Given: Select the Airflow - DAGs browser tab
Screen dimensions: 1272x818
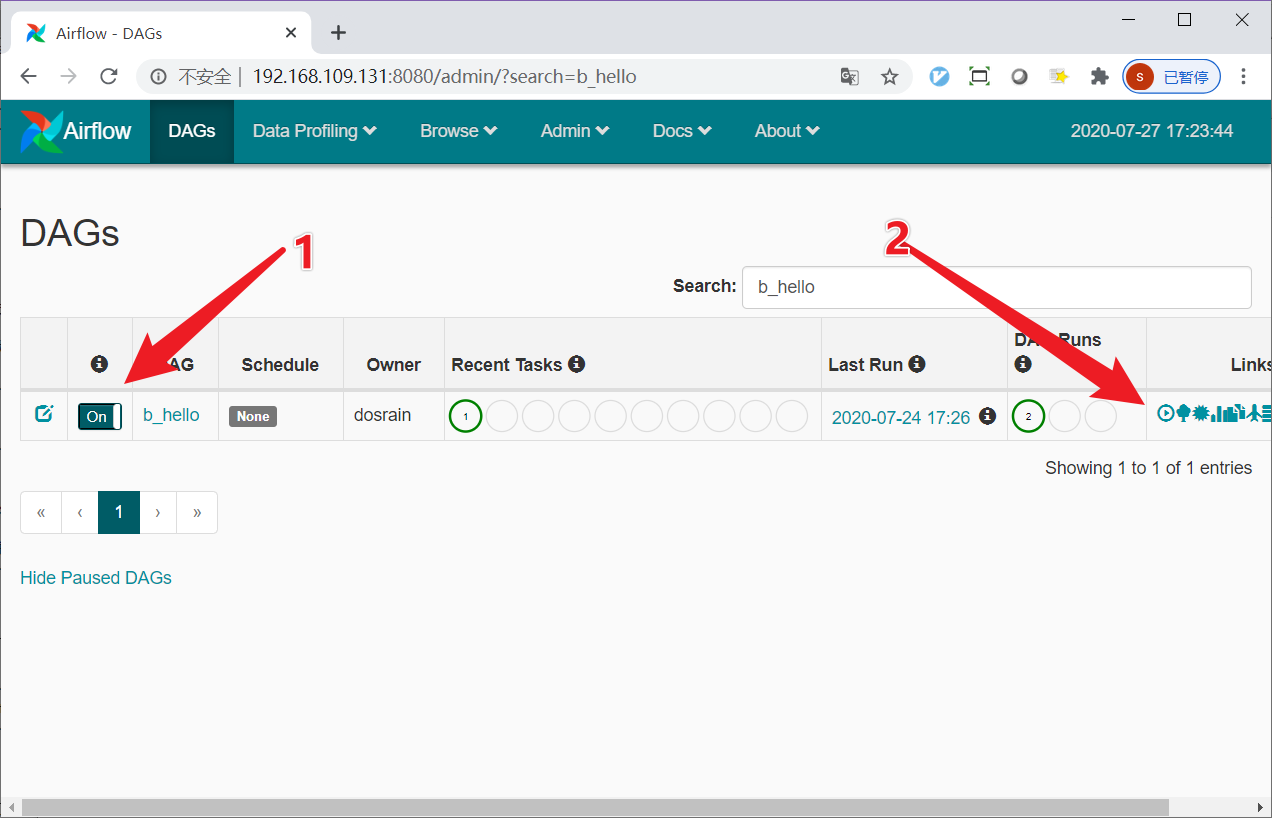Looking at the screenshot, I should tap(160, 33).
